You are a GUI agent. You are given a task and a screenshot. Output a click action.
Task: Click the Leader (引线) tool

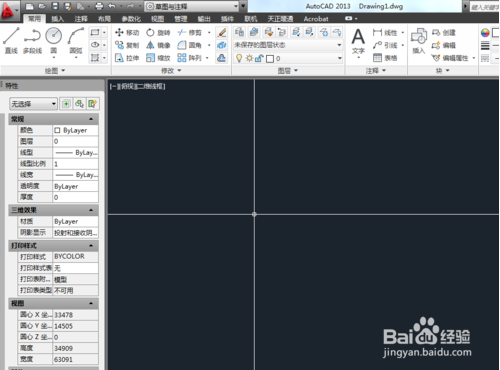[385, 45]
